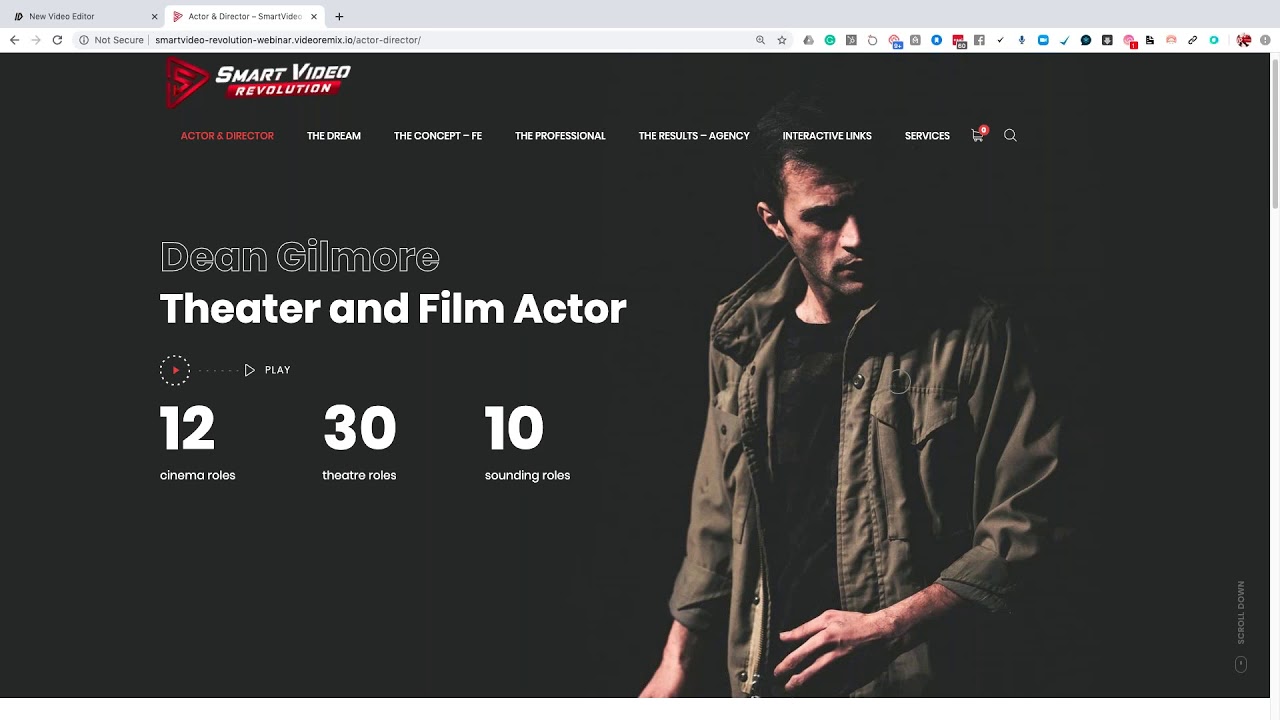Viewport: 1280px width, 720px height.
Task: Open the dark chat bubble extension icon
Action: click(1086, 40)
